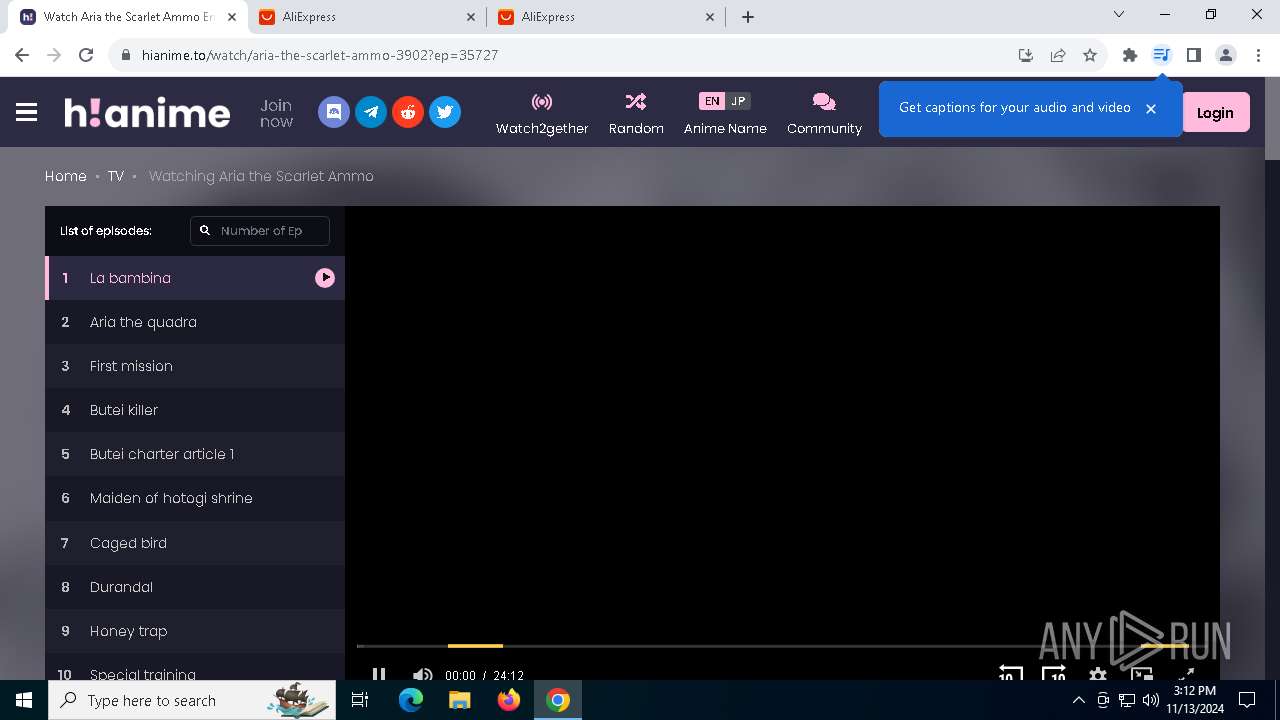
Task: Click the taskbar search box
Action: click(x=192, y=700)
